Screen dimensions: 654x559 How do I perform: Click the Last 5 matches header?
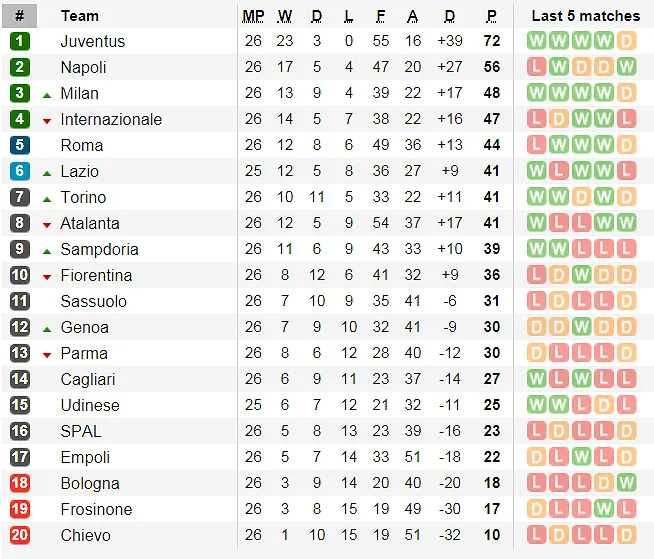[x=585, y=15]
